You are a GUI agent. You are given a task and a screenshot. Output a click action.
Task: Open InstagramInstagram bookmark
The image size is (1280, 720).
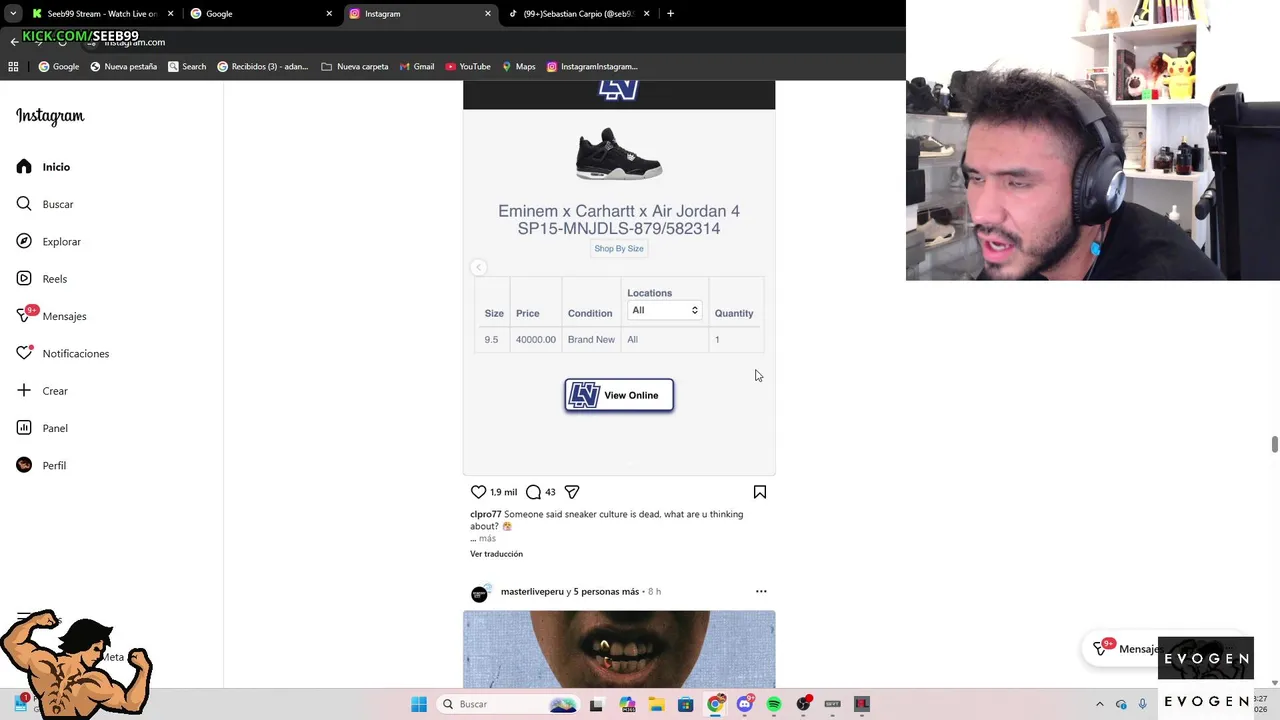[592, 67]
